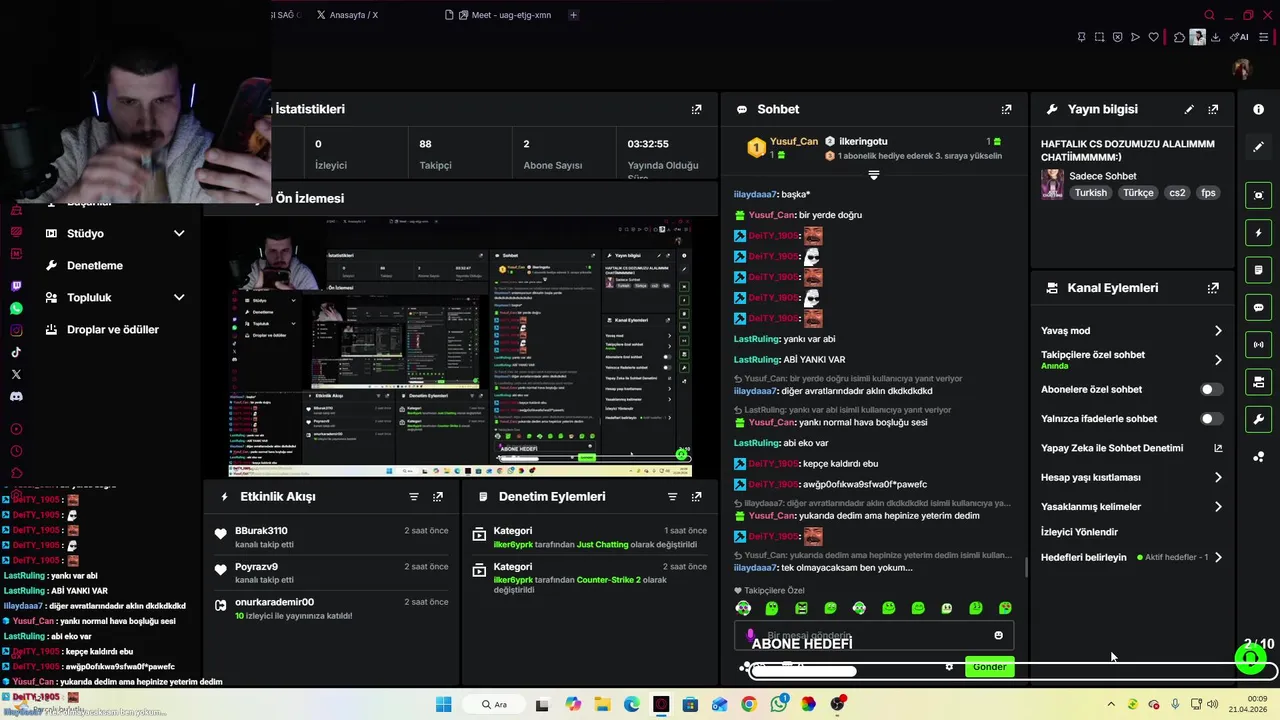1280x720 pixels.
Task: Open chat settings gear icon
Action: (x=949, y=667)
